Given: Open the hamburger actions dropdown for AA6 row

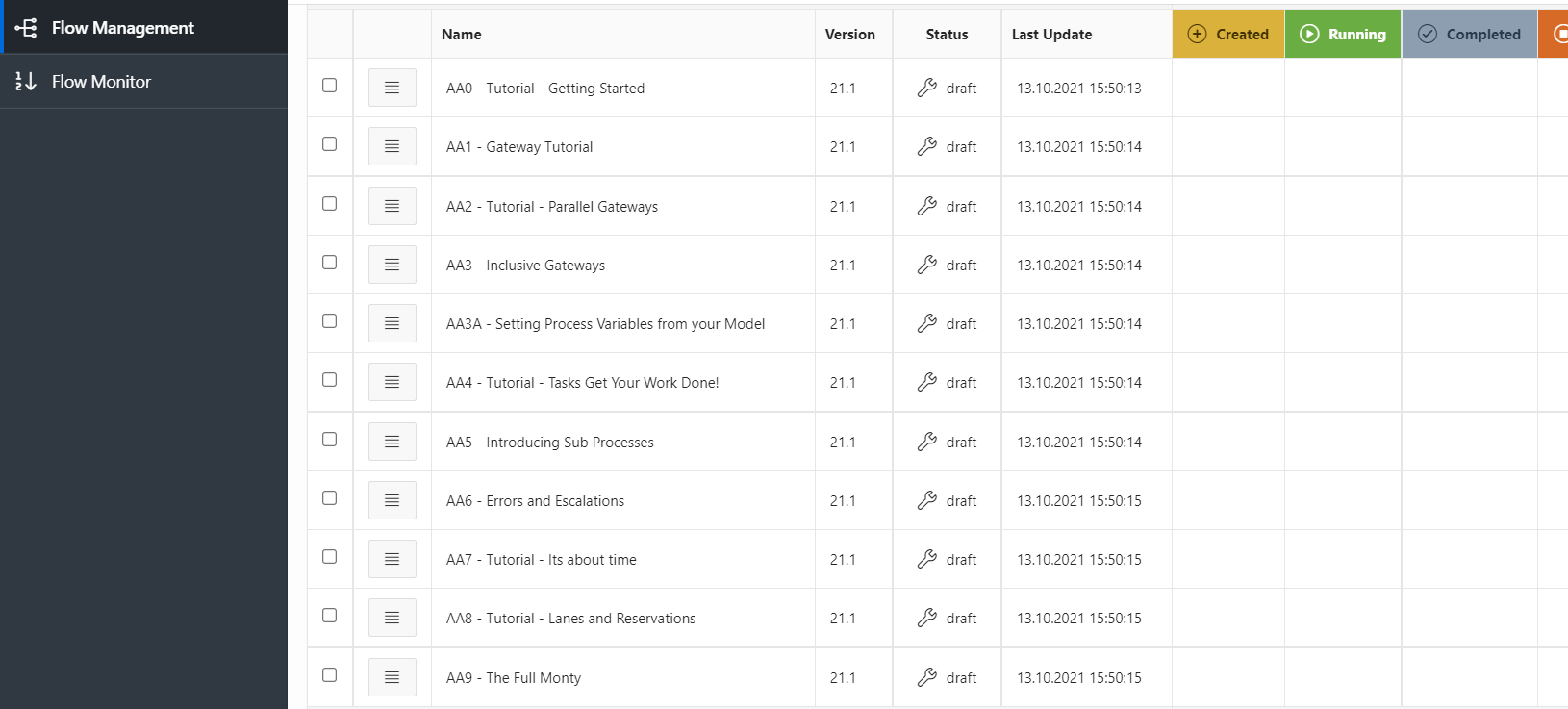Looking at the screenshot, I should pyautogui.click(x=392, y=499).
